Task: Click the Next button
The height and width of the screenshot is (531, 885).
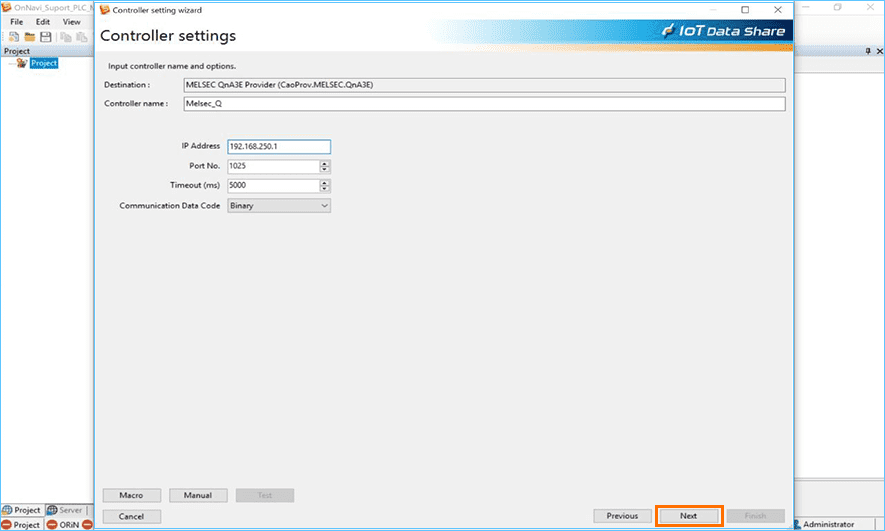Action: [x=689, y=516]
